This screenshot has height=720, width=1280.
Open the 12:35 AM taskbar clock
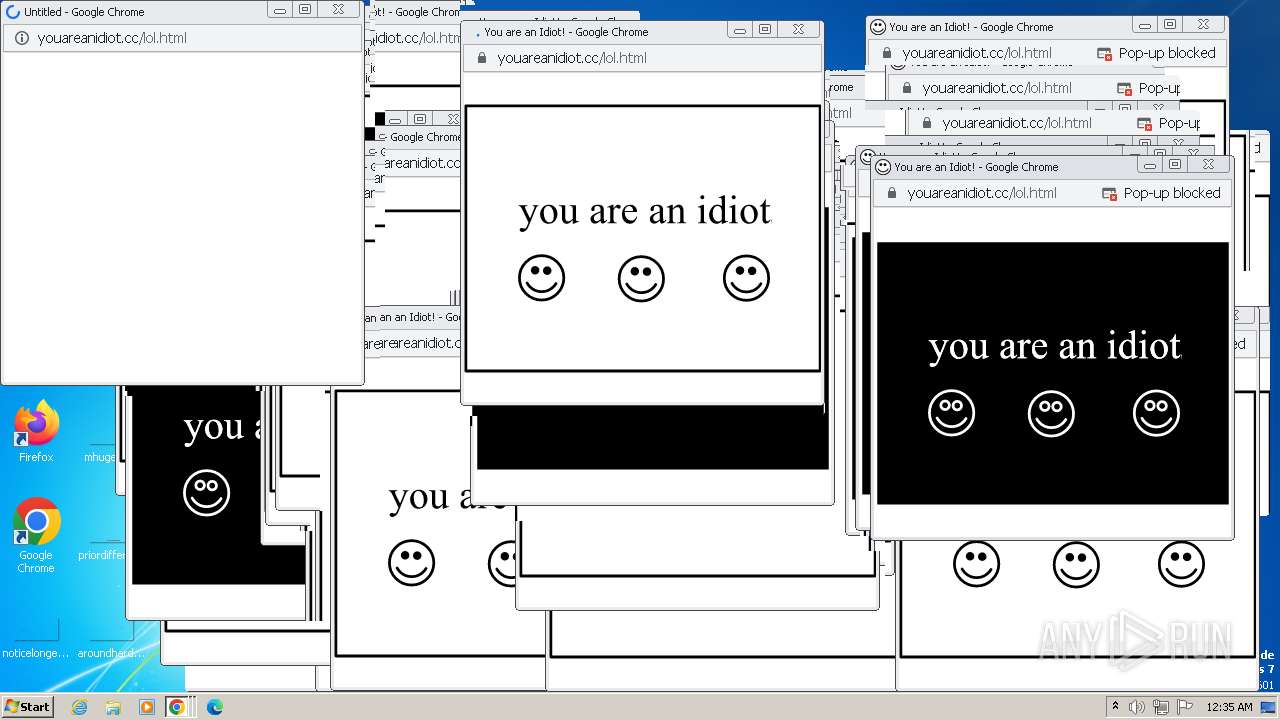click(x=1229, y=707)
